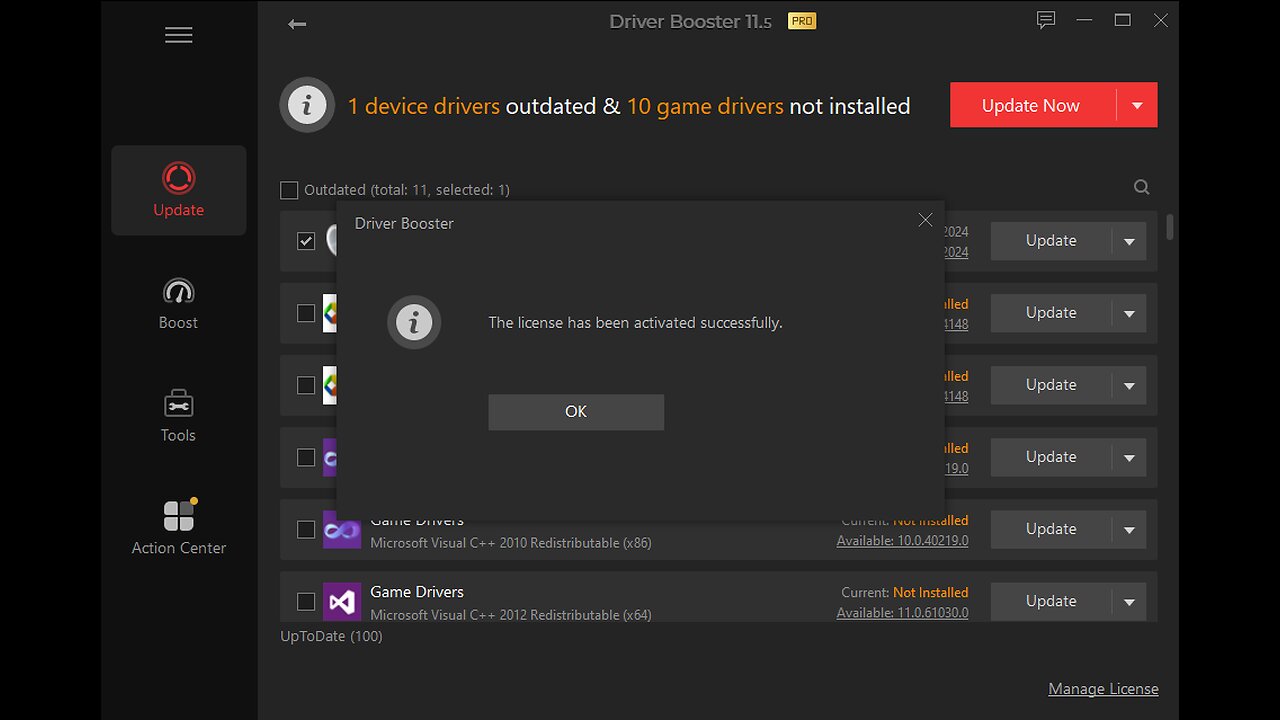Switch to the Update section in sidebar
Viewport: 1280px width, 720px height.
(179, 190)
